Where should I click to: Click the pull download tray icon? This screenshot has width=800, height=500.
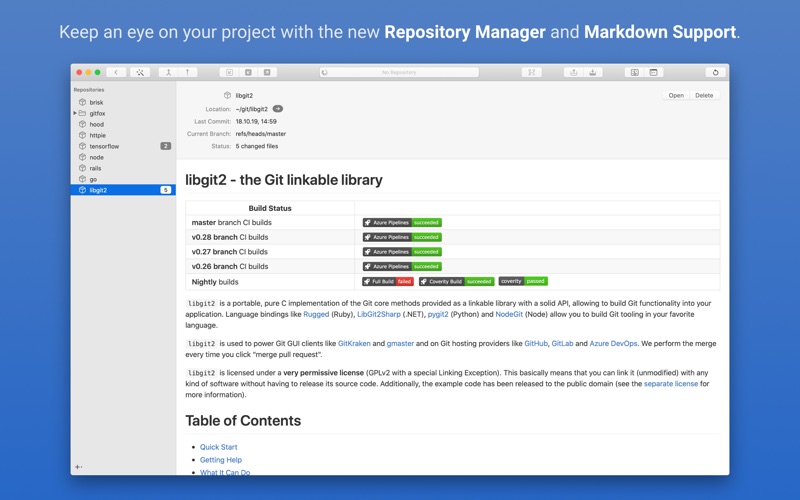coord(592,72)
